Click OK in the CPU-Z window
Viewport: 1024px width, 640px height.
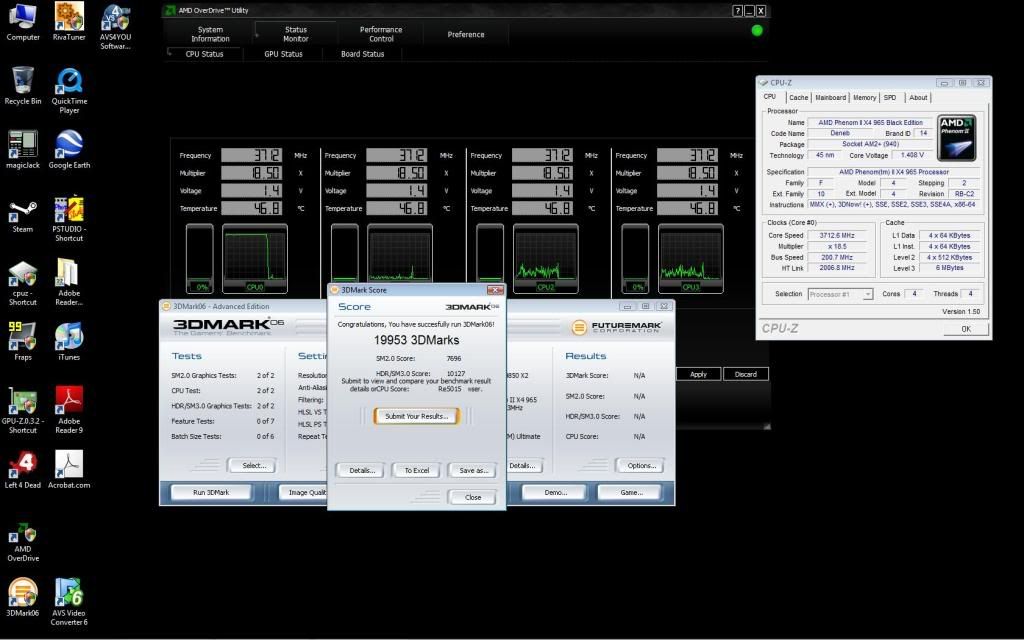[x=966, y=329]
